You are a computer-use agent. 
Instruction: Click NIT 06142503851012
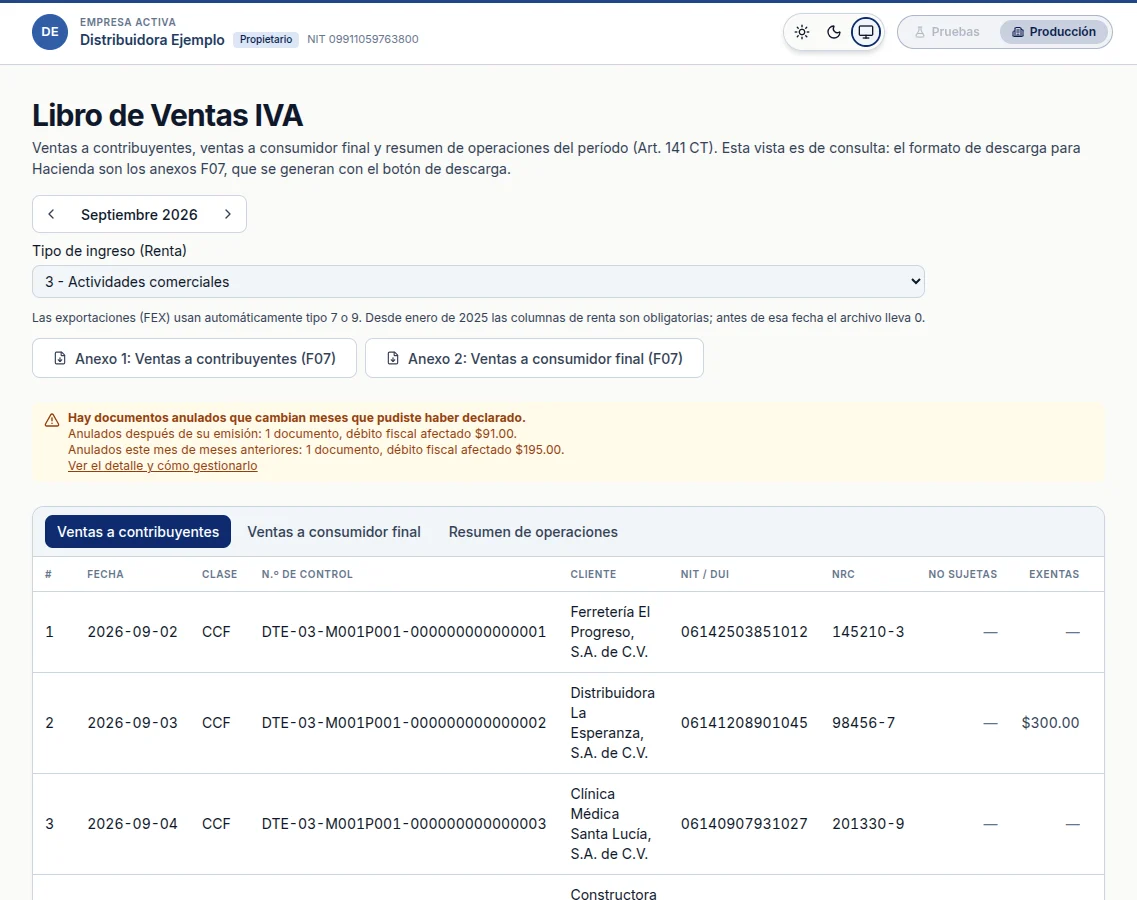[x=744, y=632]
